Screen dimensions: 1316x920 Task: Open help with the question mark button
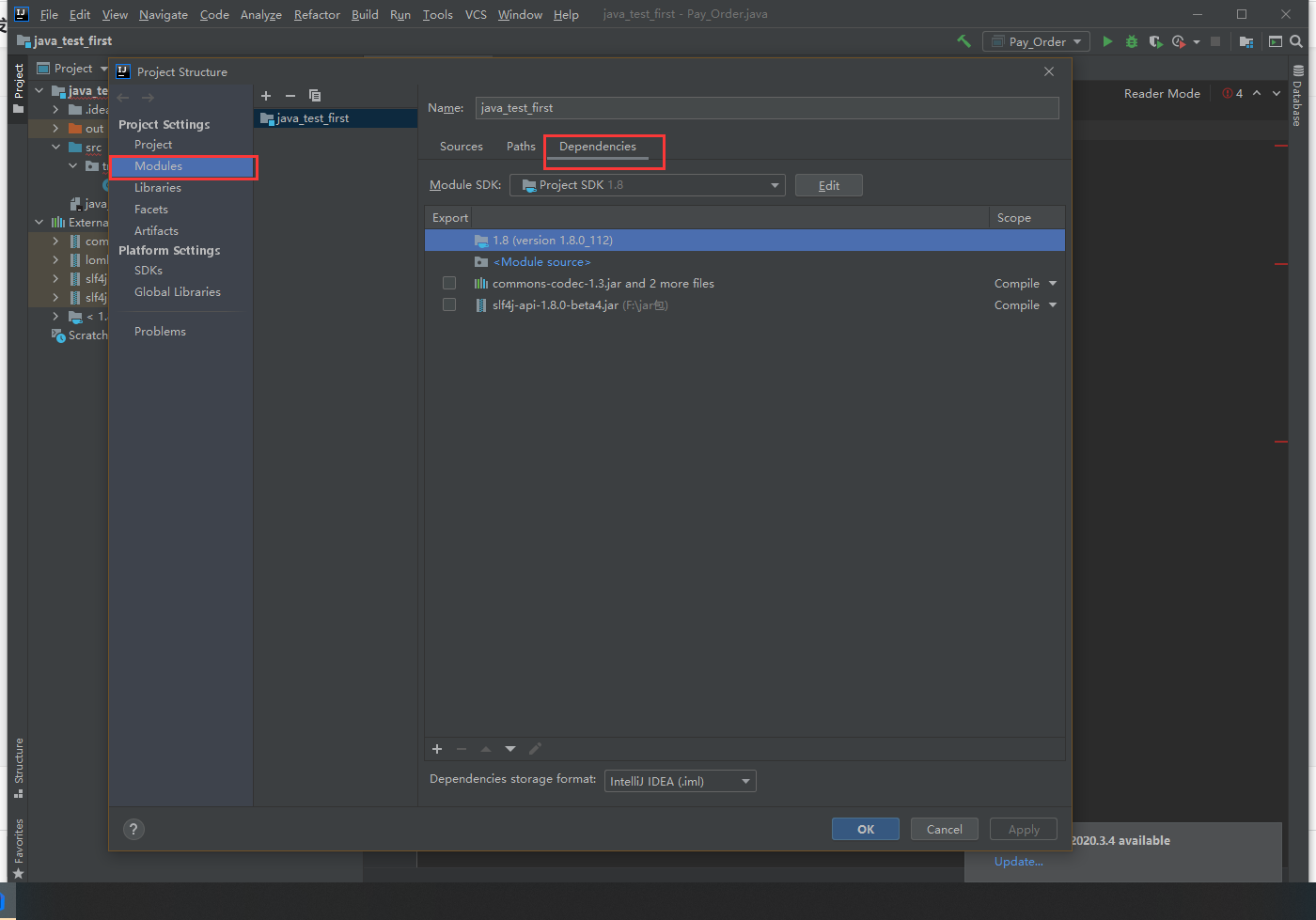133,829
